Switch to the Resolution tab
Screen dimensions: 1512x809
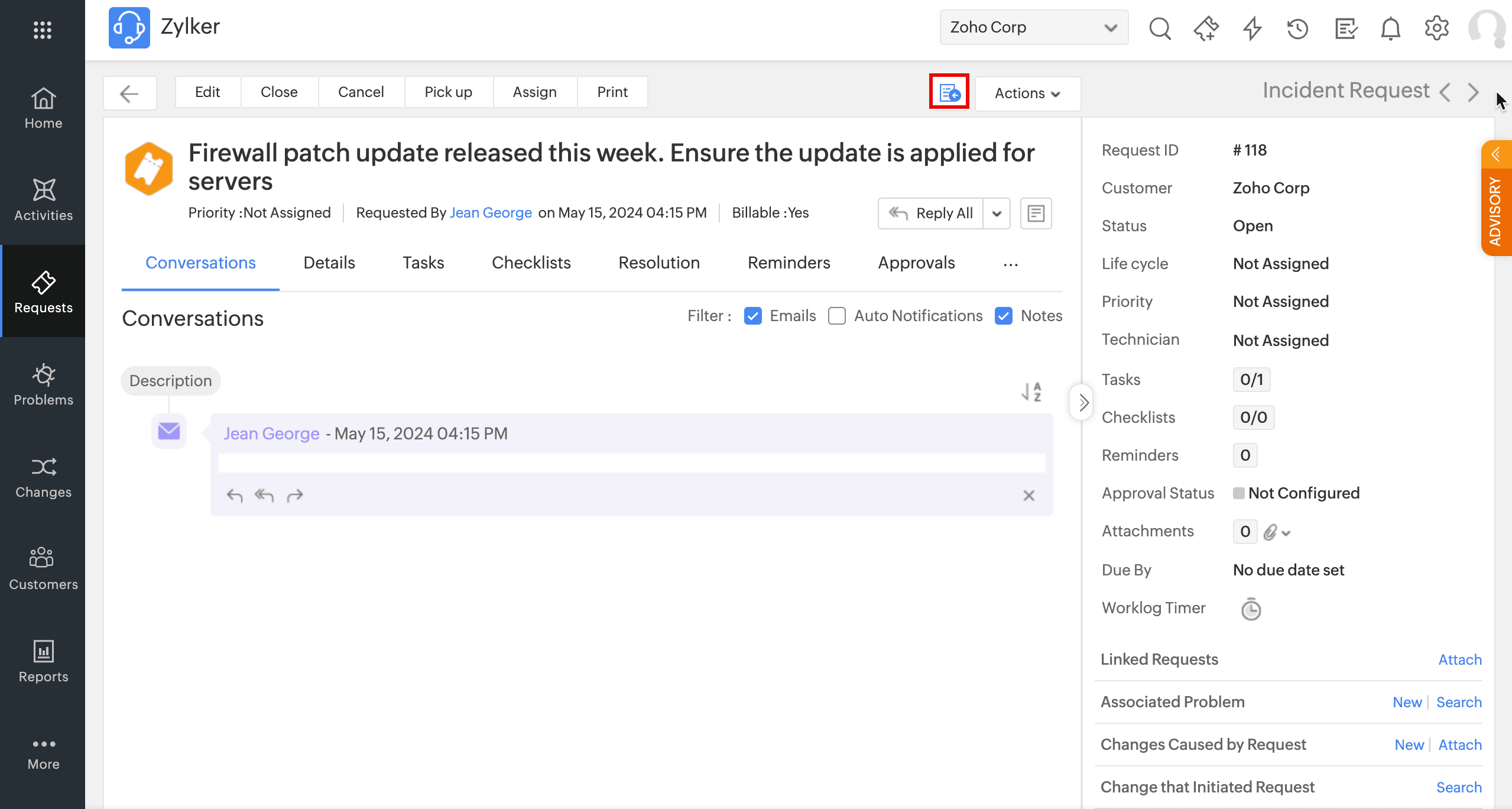658,263
